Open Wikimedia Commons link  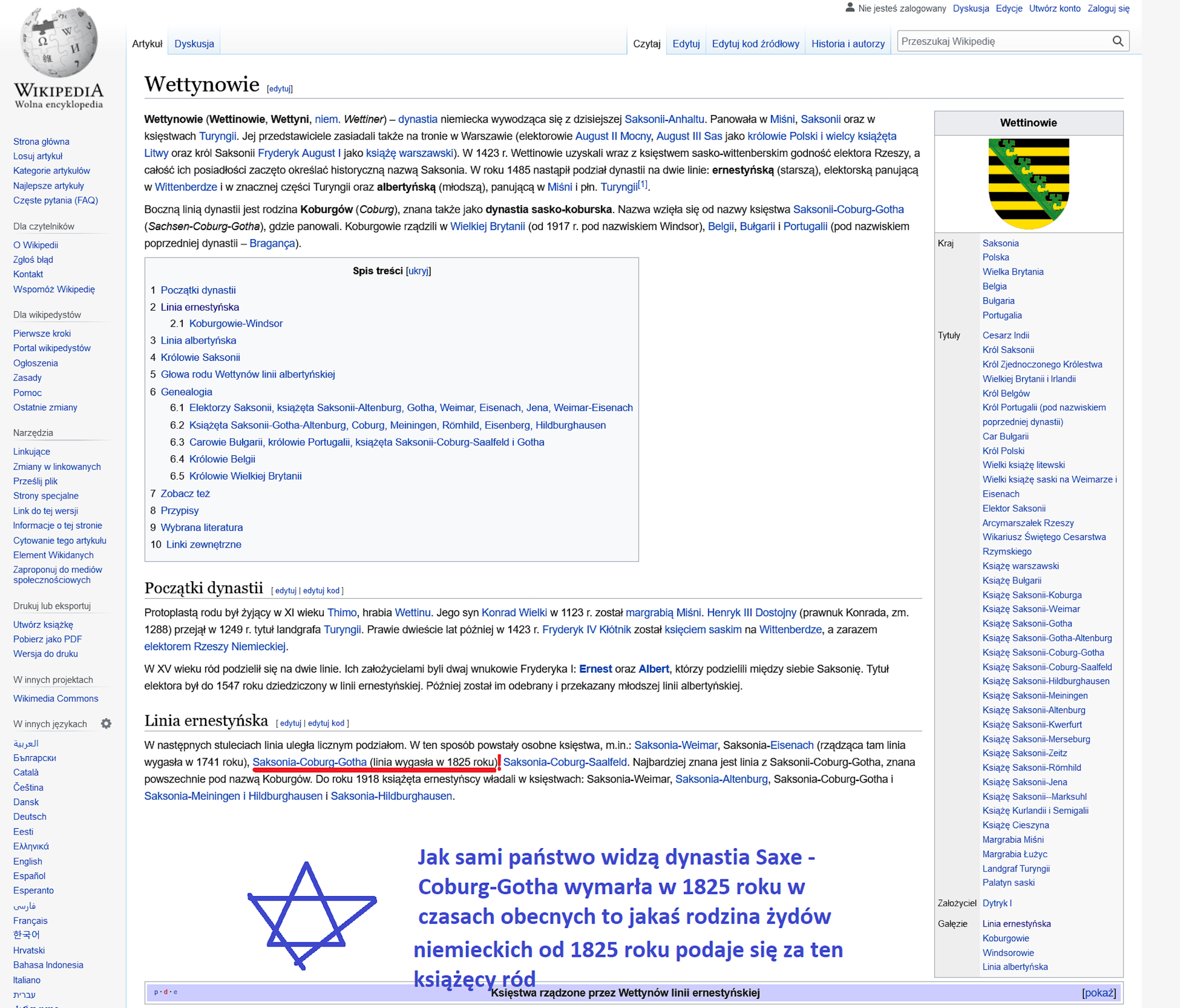(56, 699)
